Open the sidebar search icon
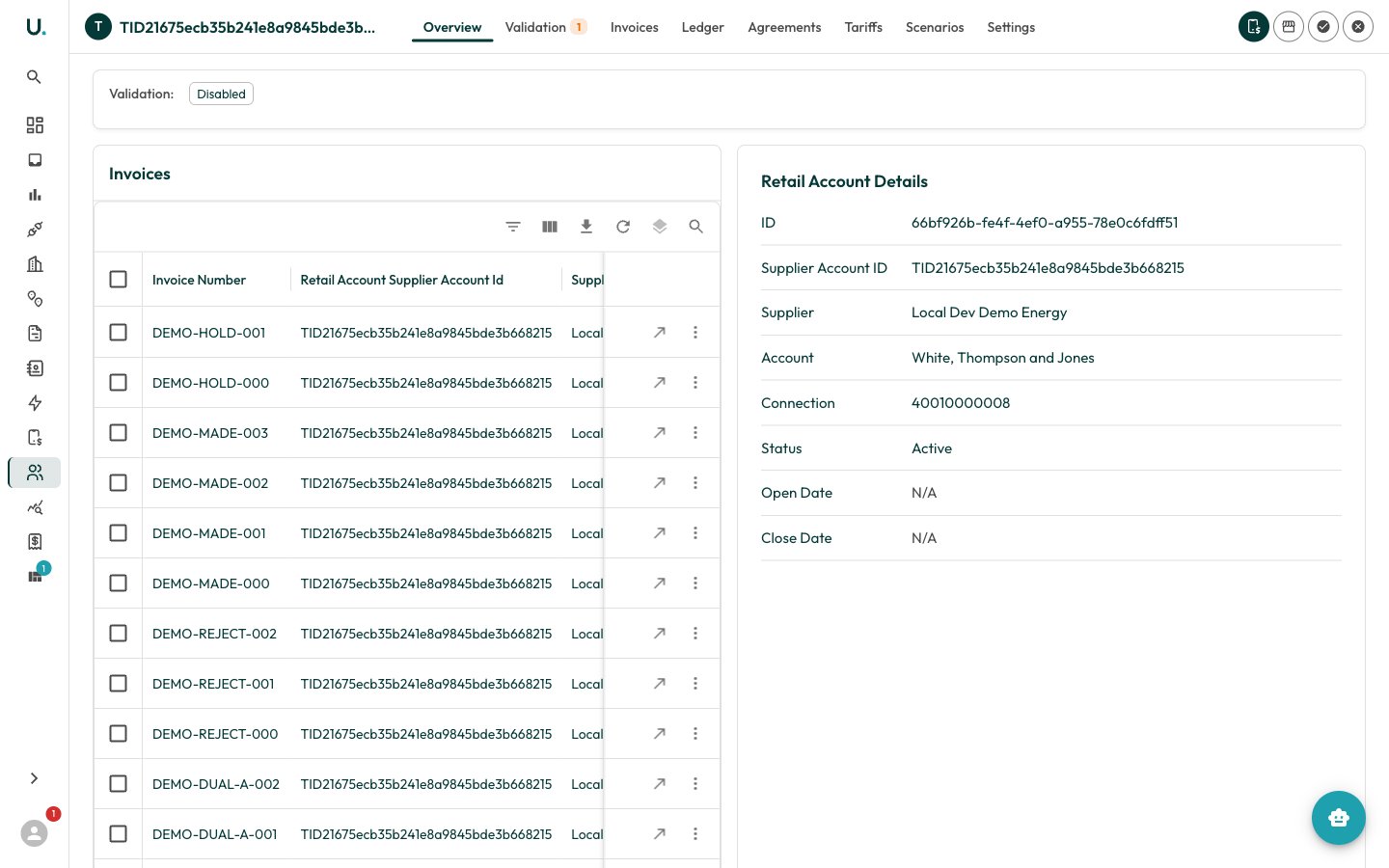The image size is (1389, 868). (x=34, y=77)
